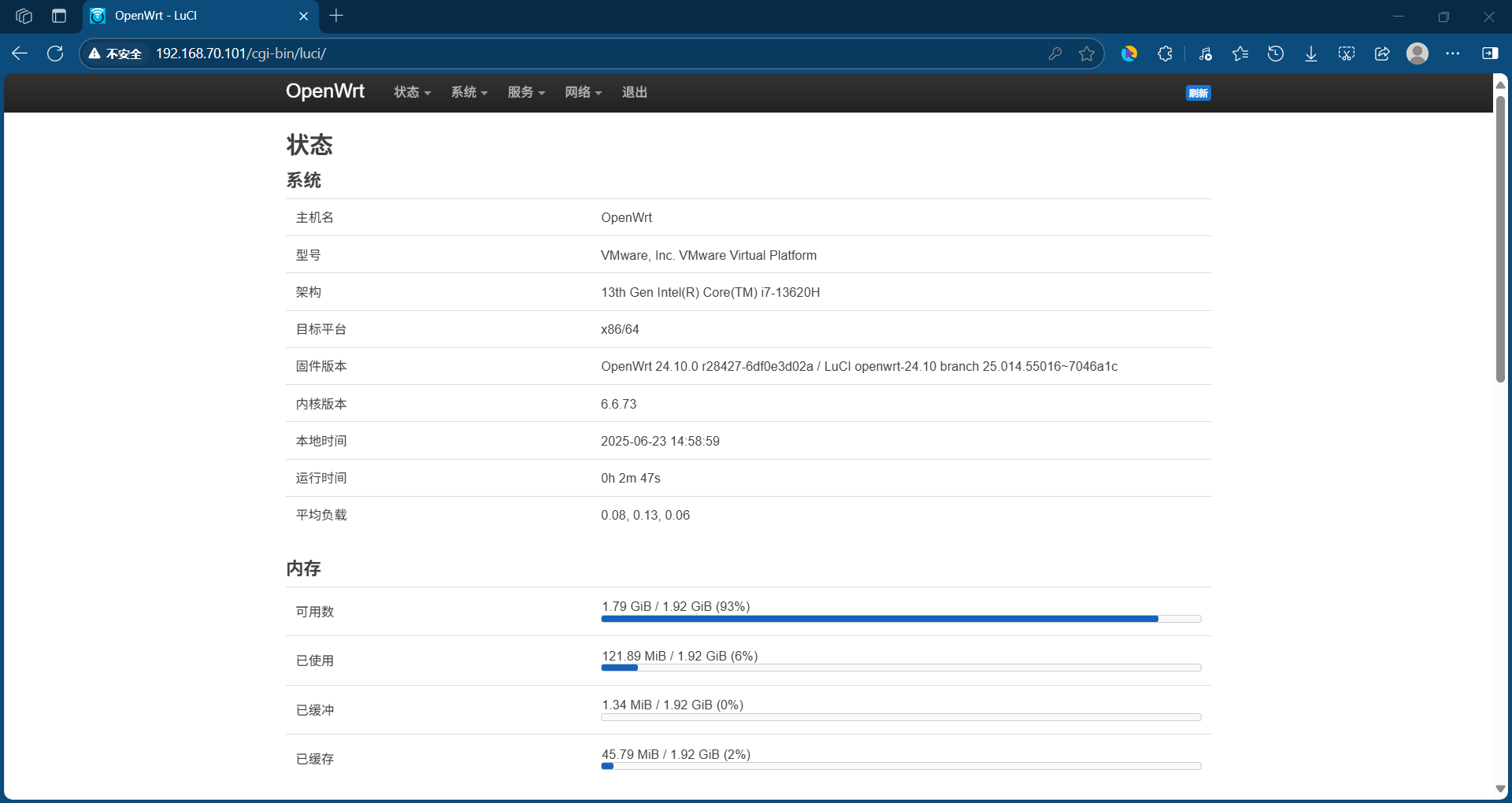Click the vertical scrollbar thumb
Screen dimensions: 1512x803
(x=1500, y=239)
